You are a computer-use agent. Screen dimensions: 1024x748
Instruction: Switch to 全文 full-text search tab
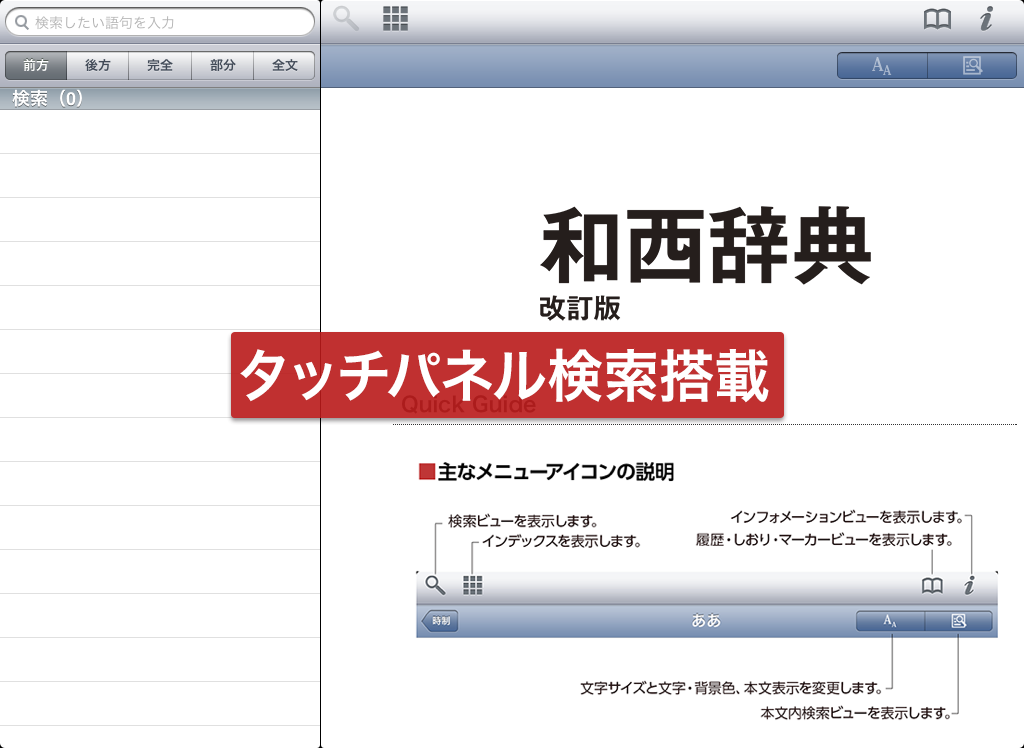[x=285, y=65]
